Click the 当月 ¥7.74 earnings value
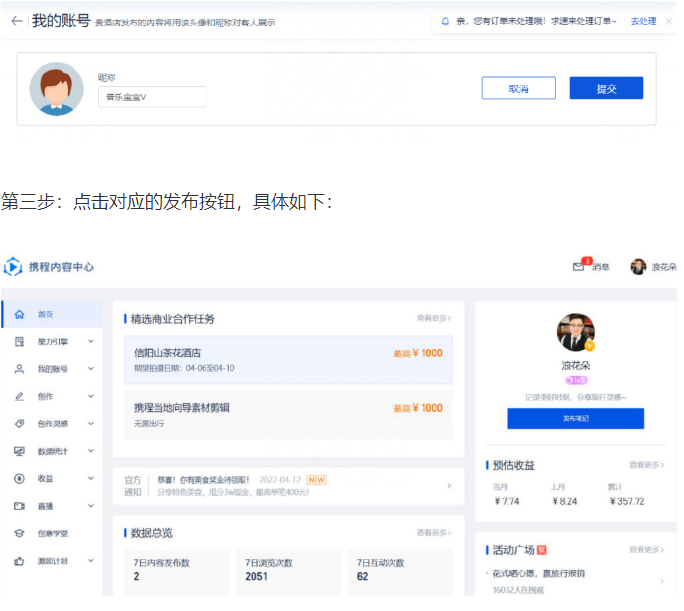684x611 pixels. (x=506, y=501)
